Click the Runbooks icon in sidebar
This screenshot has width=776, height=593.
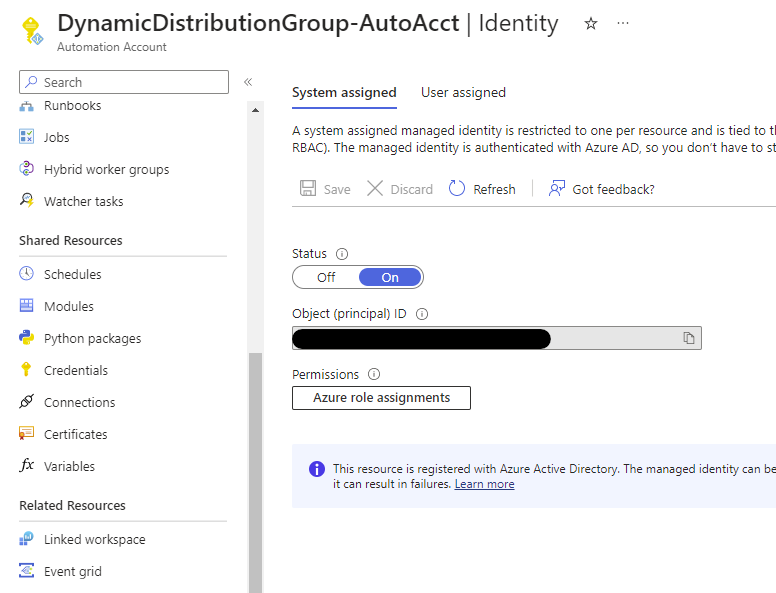click(27, 106)
